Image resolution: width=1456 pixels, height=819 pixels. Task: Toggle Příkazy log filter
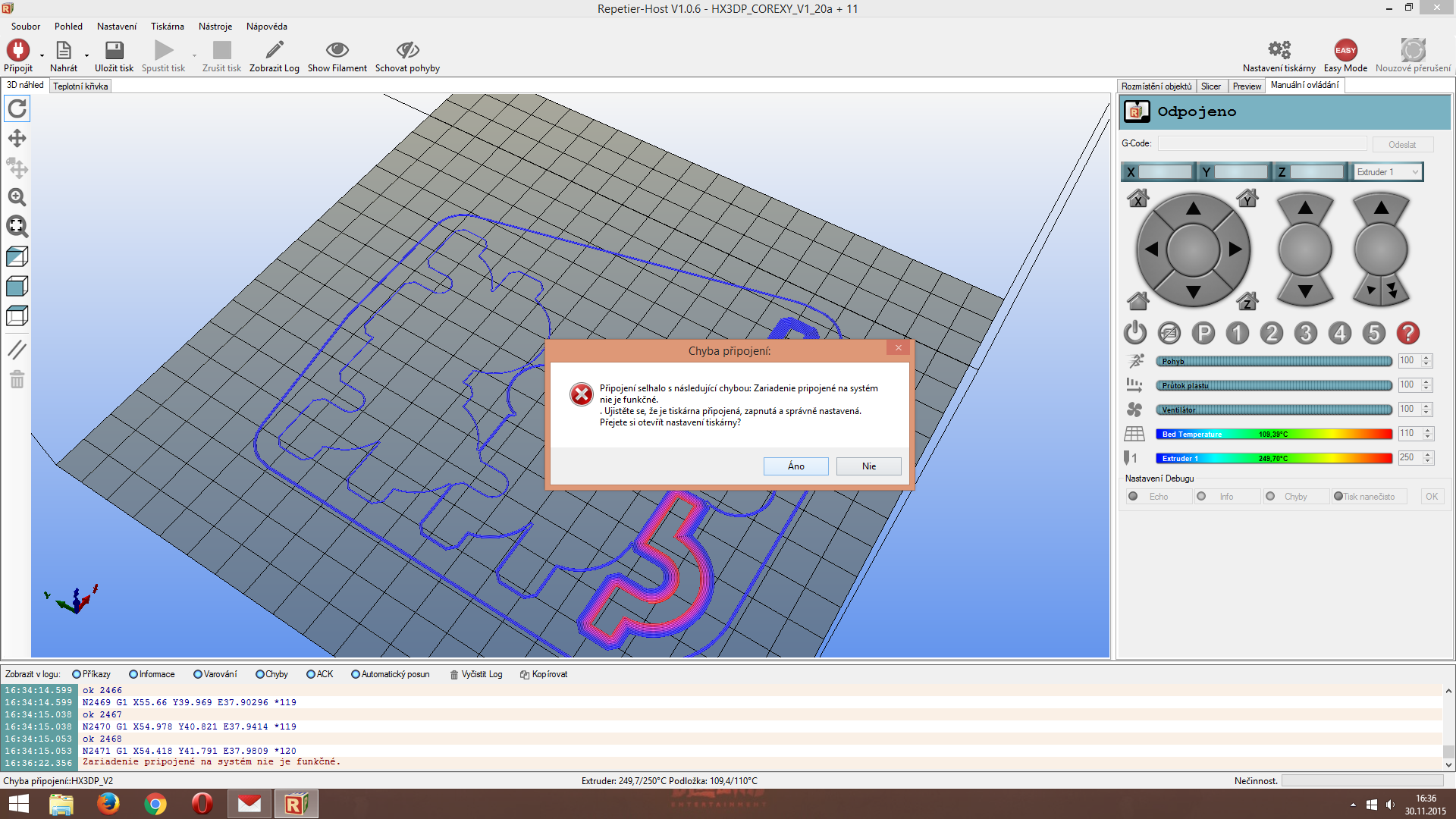[x=77, y=674]
